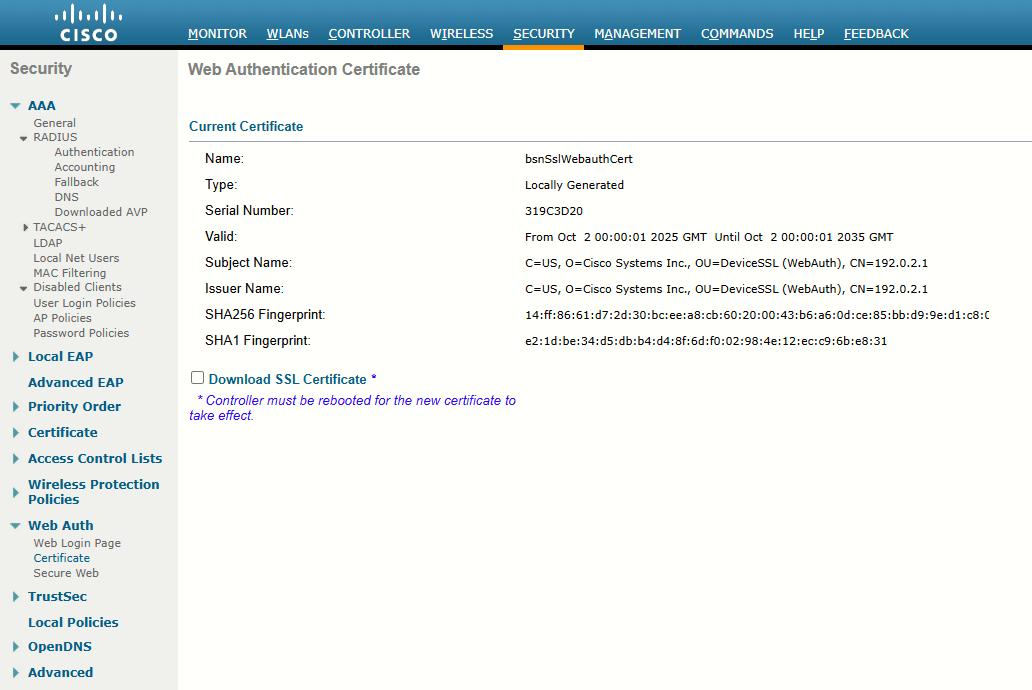Open Downloaded AVP page

101,212
